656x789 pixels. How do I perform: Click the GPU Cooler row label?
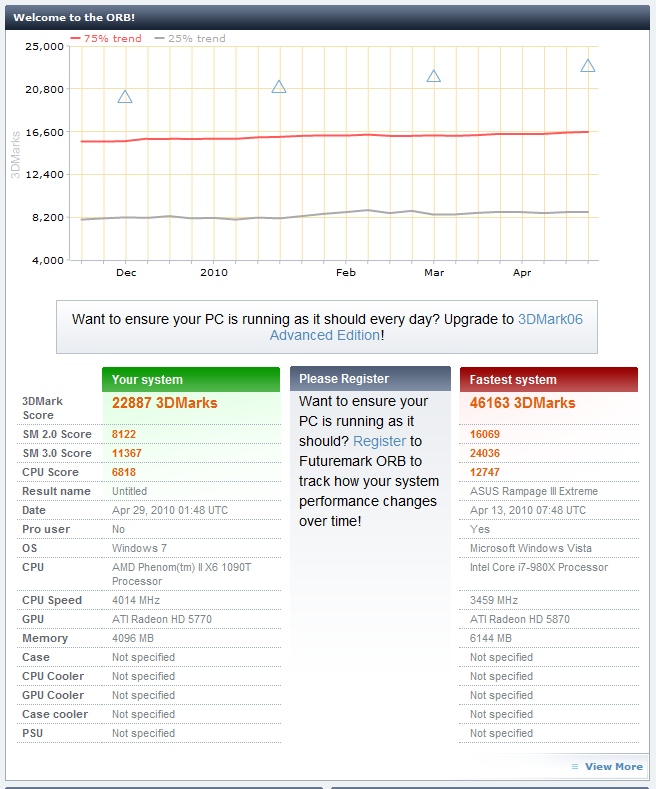(53, 695)
